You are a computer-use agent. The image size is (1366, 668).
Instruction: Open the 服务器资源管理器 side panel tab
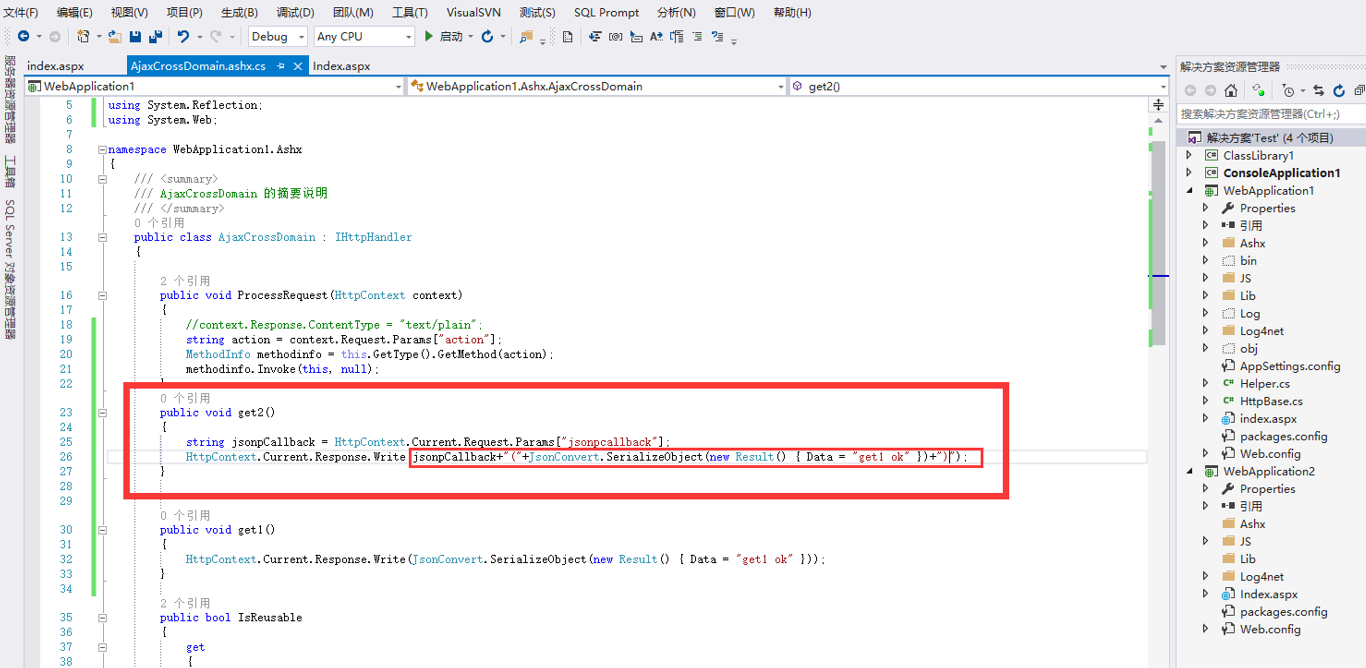[9, 100]
